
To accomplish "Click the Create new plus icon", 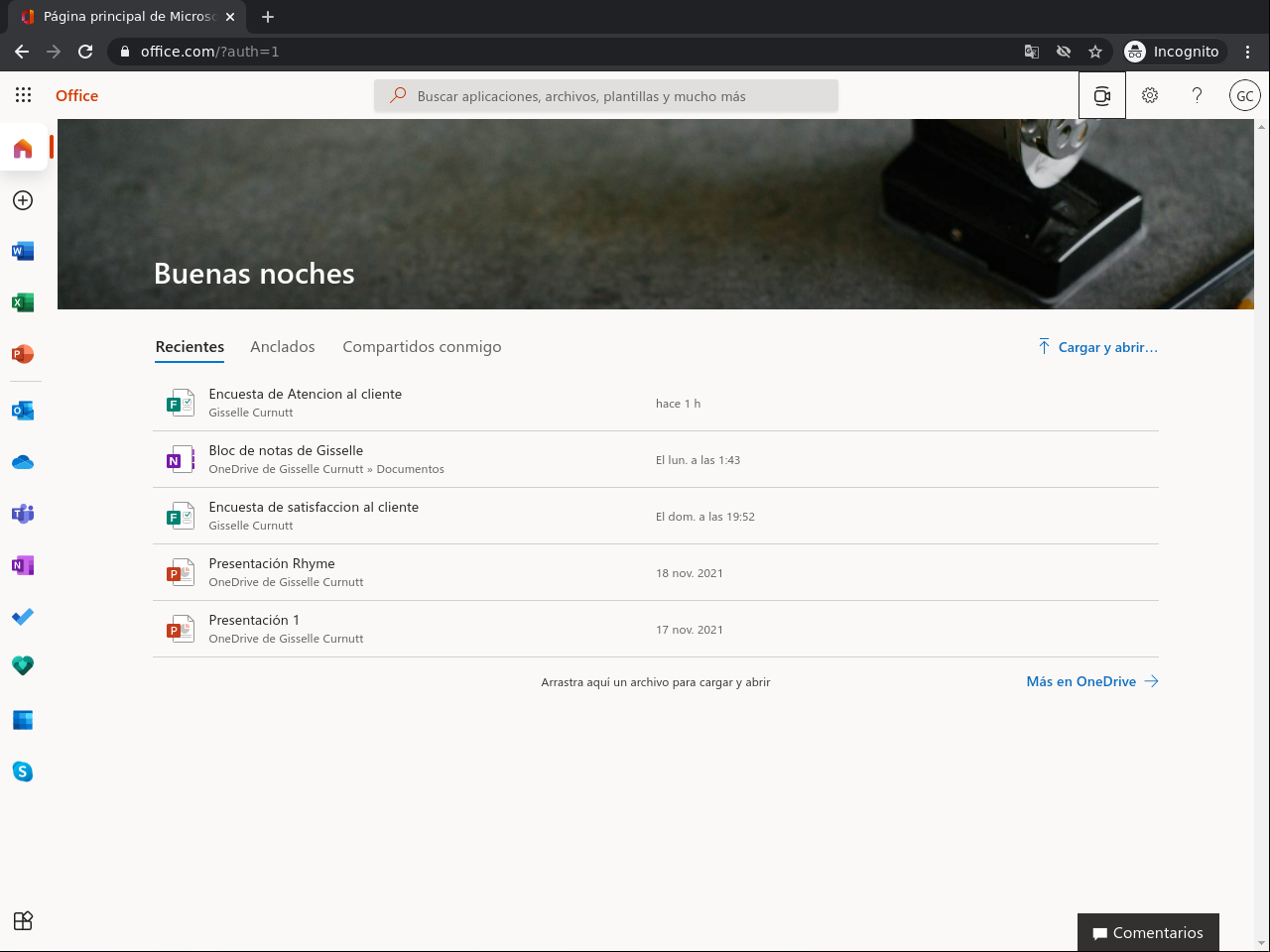I will click(x=23, y=200).
